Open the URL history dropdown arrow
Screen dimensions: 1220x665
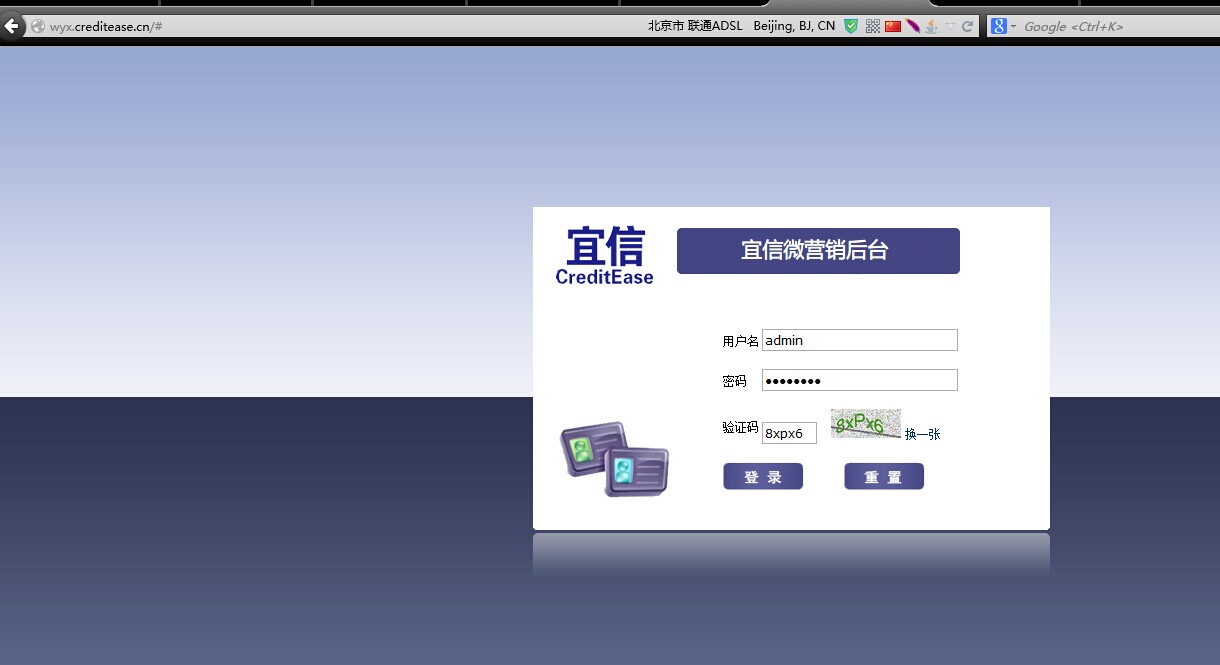[951, 26]
